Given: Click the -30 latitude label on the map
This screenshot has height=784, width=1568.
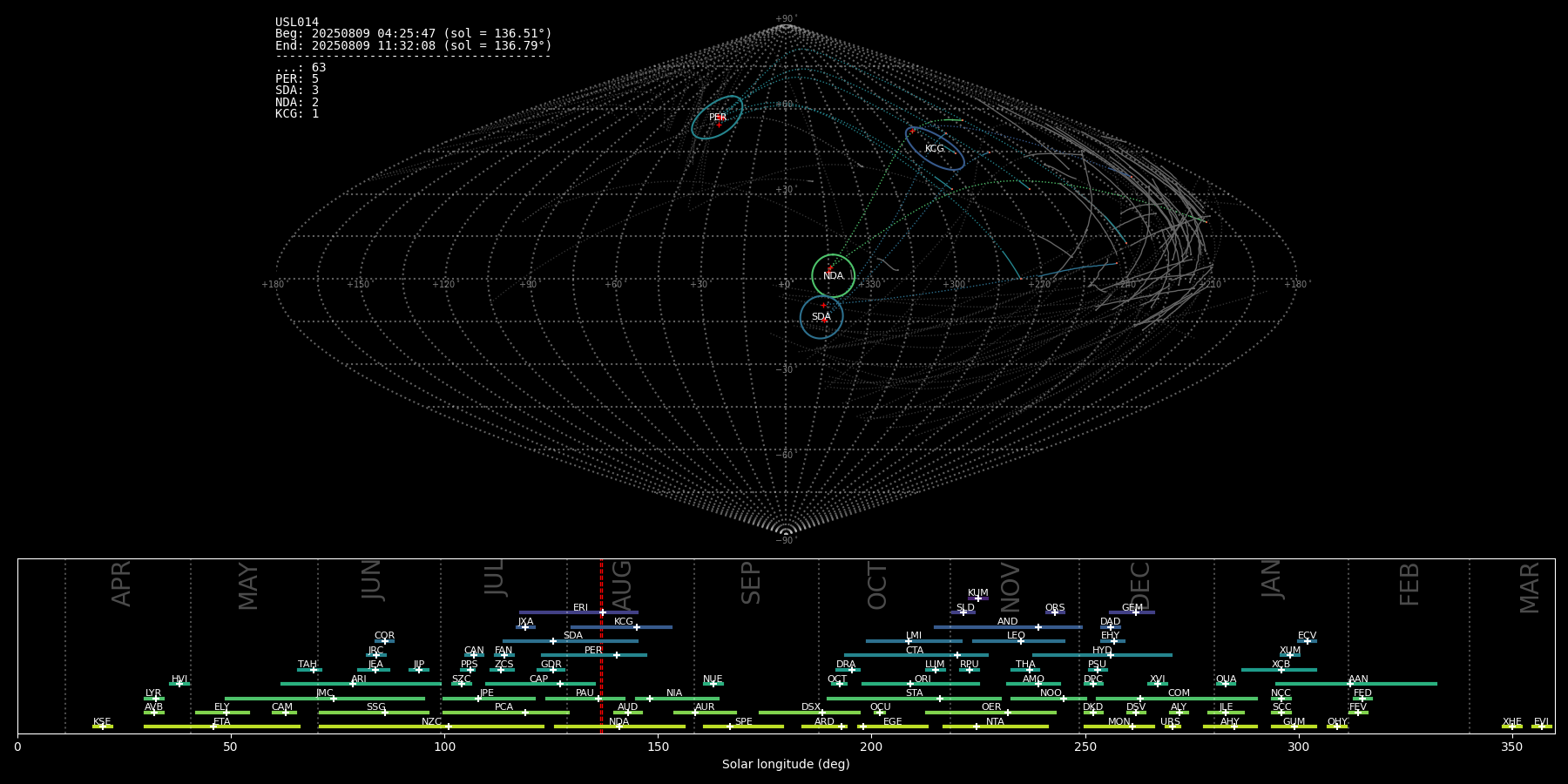Looking at the screenshot, I should (785, 369).
